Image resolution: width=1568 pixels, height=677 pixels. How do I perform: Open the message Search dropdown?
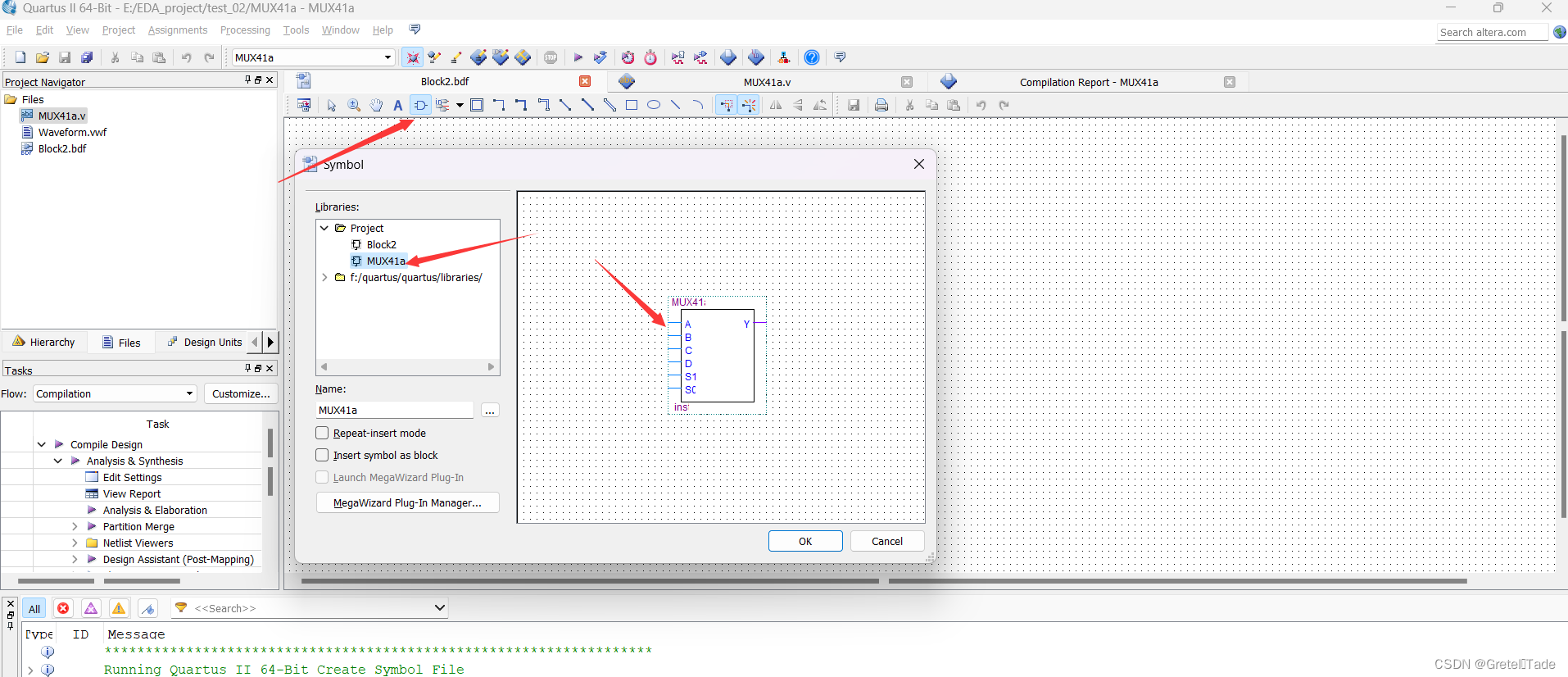(440, 608)
